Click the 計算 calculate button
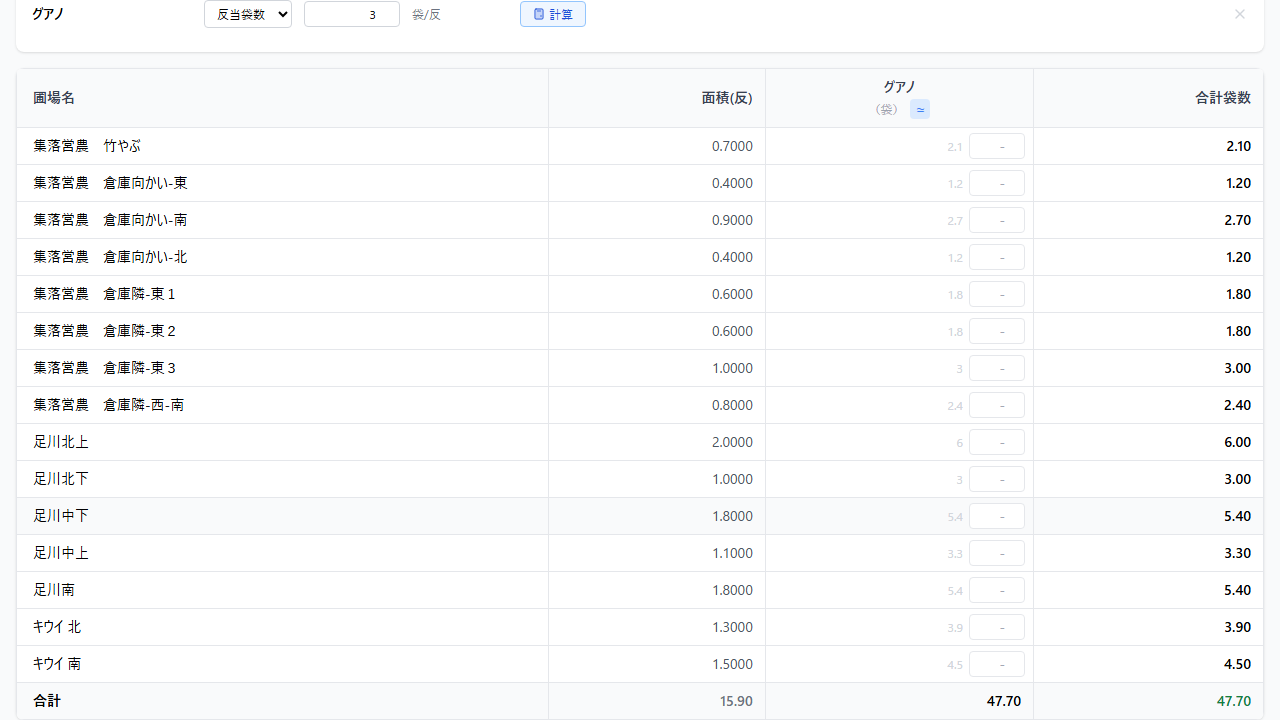Image resolution: width=1280 pixels, height=720 pixels. pos(552,14)
